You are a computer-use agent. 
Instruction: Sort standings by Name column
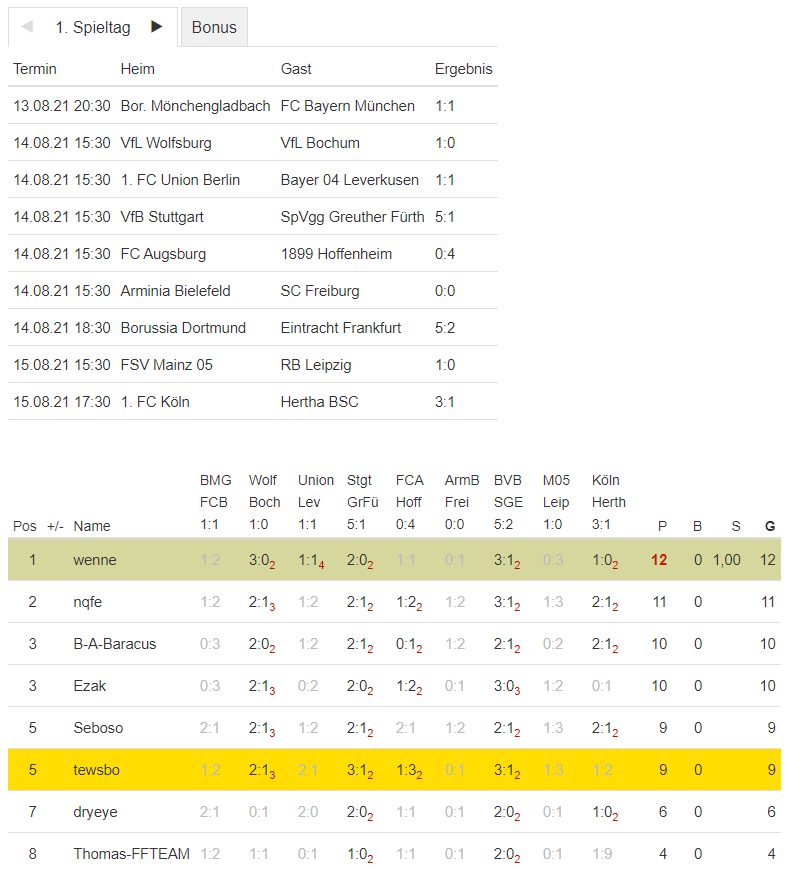(92, 526)
